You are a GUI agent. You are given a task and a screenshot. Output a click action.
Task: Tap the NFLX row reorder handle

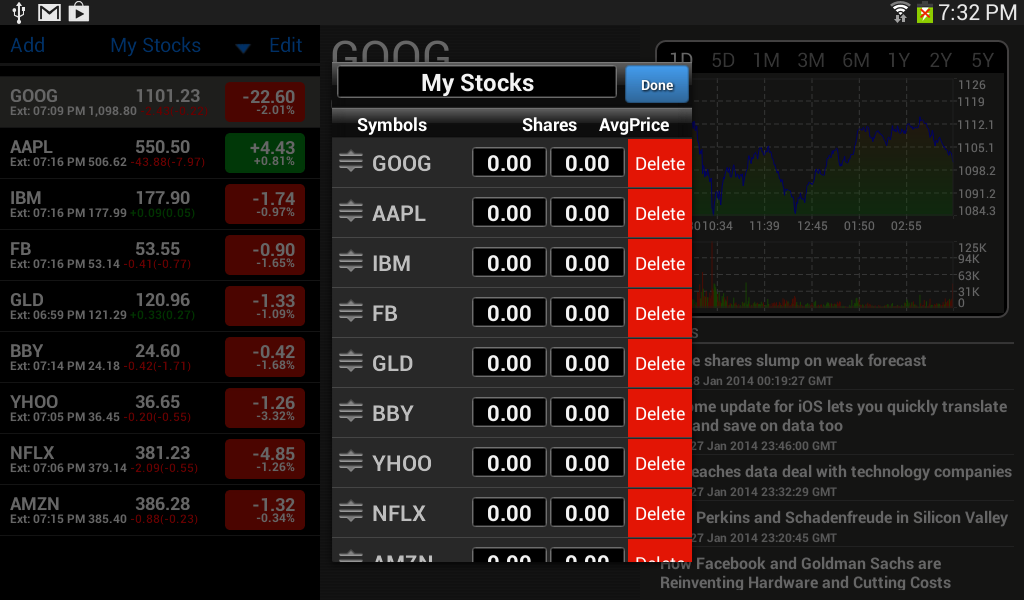(351, 512)
